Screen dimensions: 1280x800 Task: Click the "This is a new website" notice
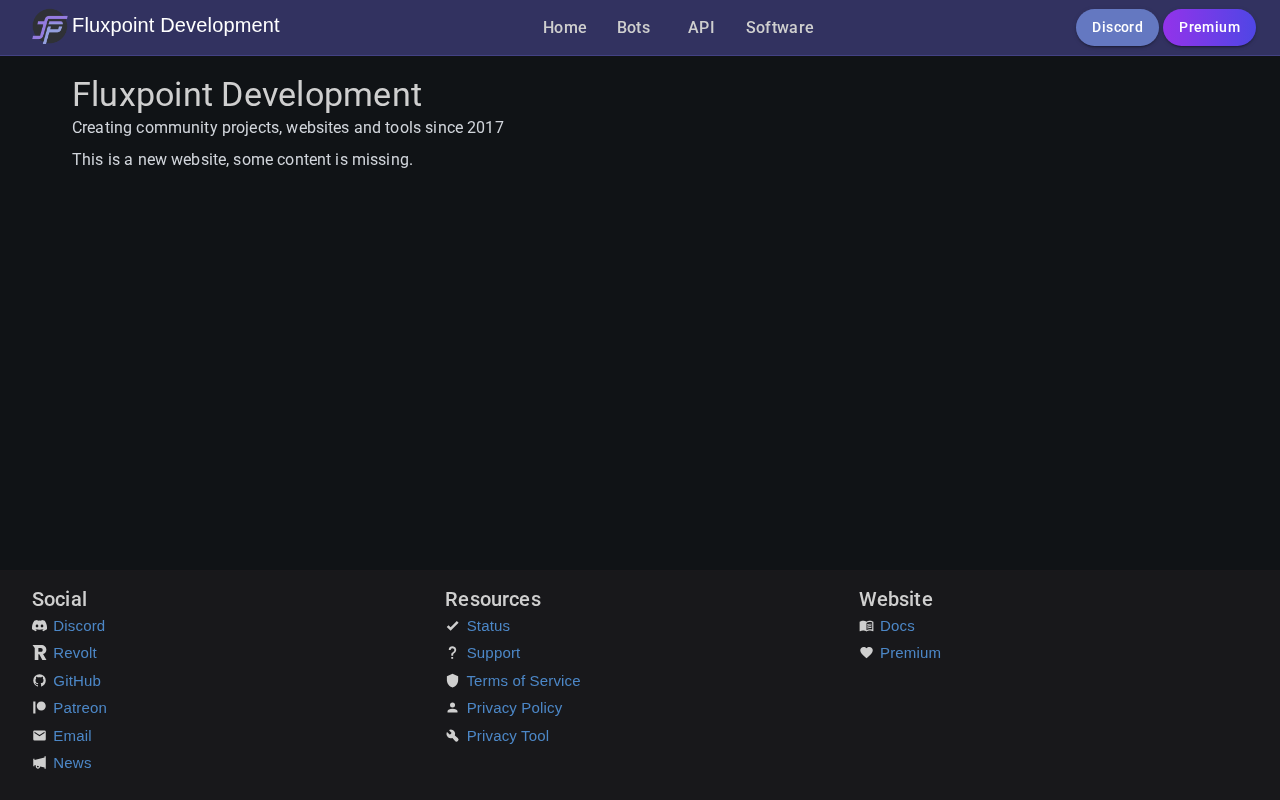tap(242, 160)
